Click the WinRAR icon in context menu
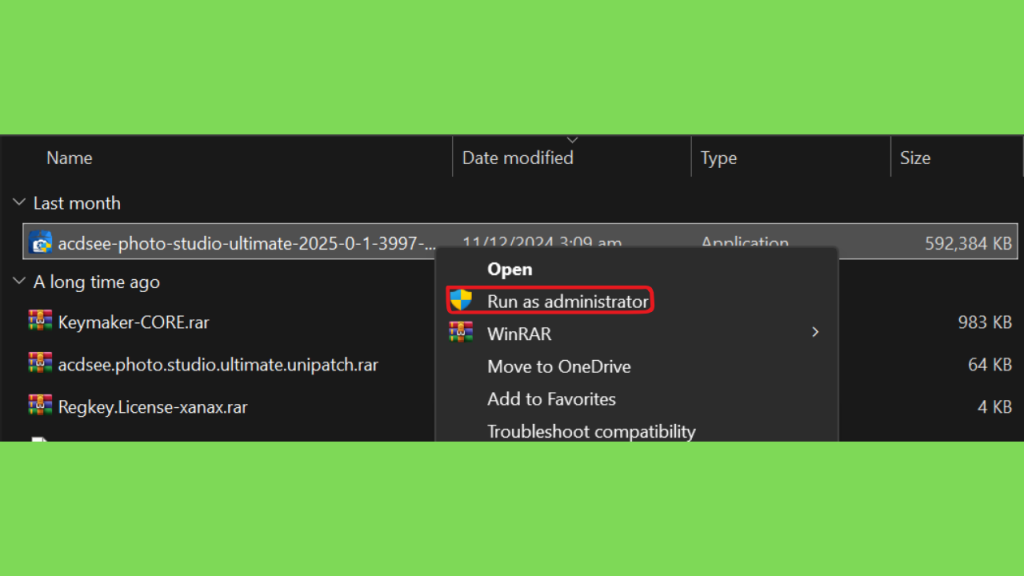 (461, 332)
